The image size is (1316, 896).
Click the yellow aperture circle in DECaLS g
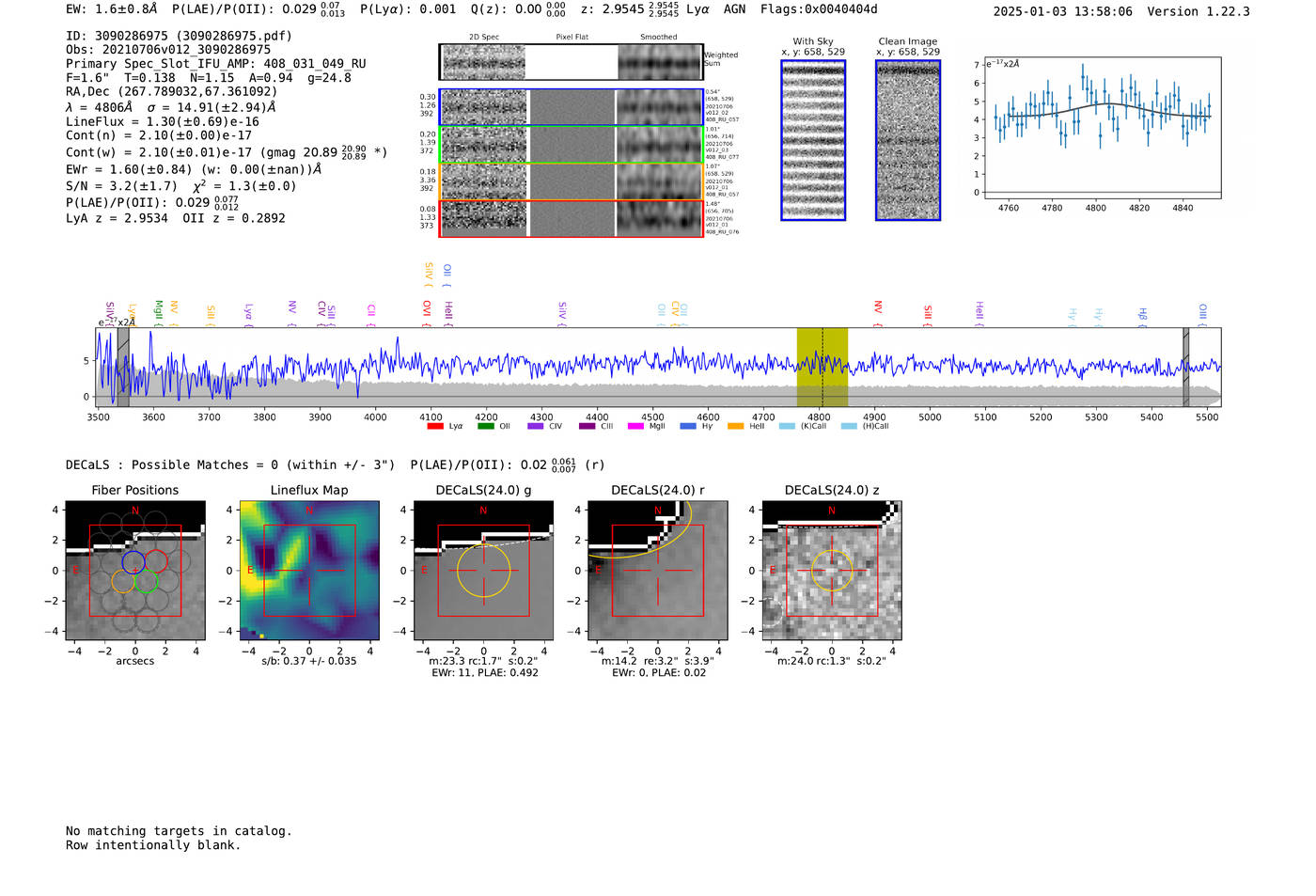483,571
